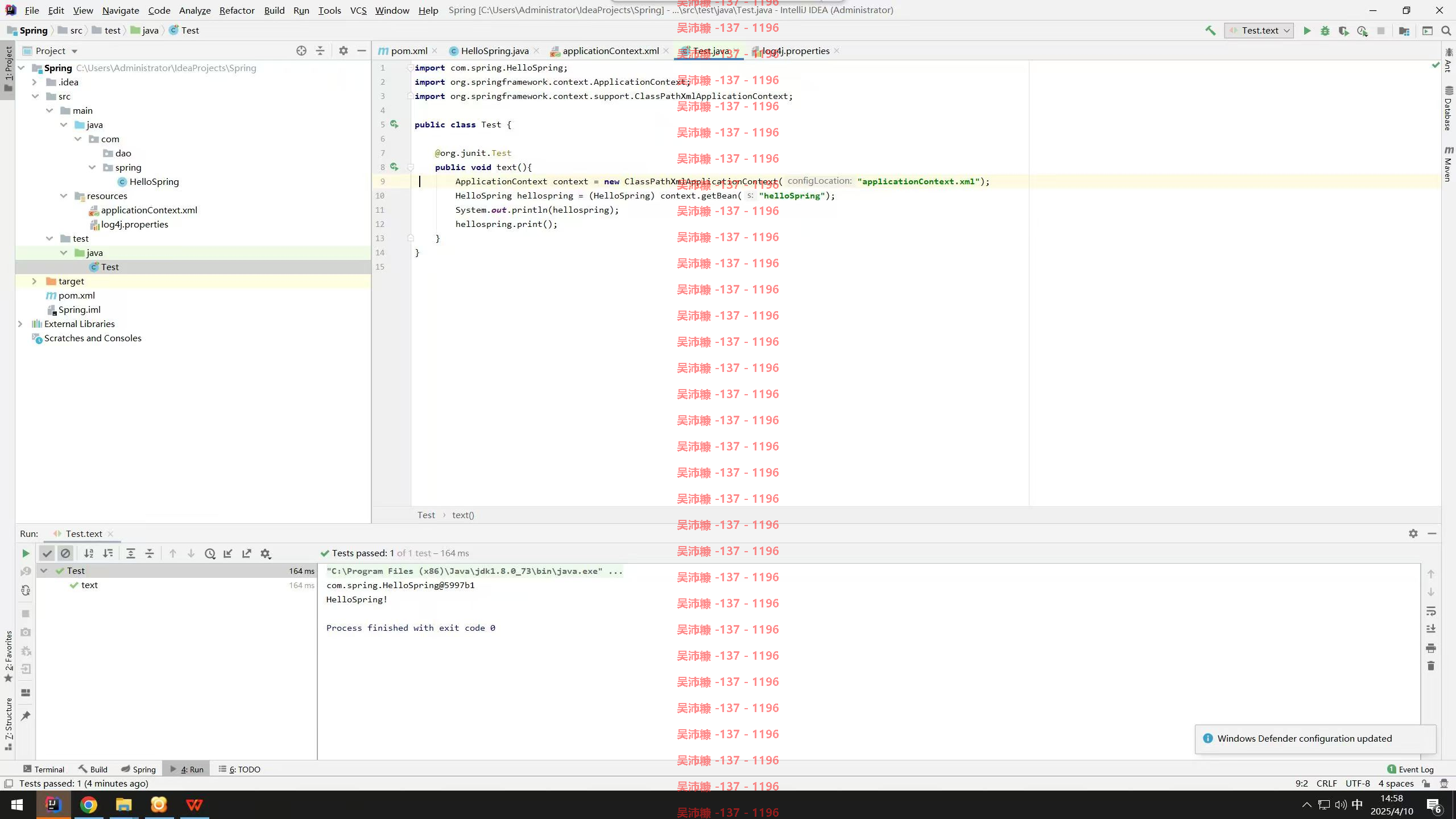This screenshot has width=1456, height=819.
Task: Click Search Everywhere magnifier icon
Action: pyautogui.click(x=1446, y=31)
